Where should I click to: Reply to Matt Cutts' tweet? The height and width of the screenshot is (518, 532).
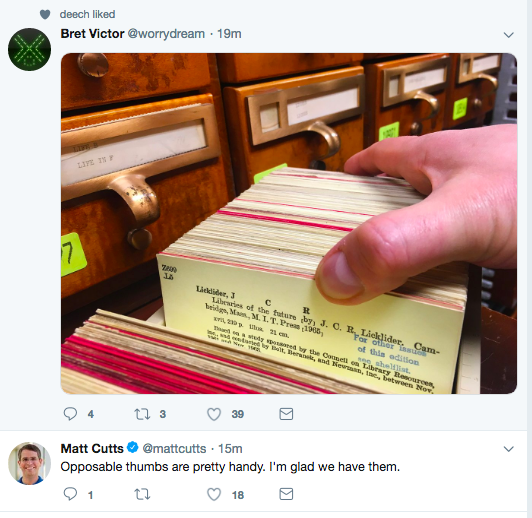pyautogui.click(x=70, y=494)
